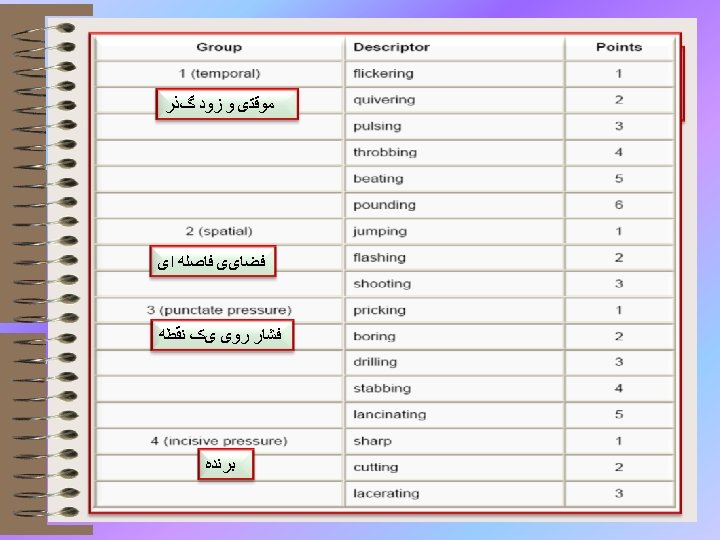Click points value 2 in quivering row
This screenshot has height=540, width=720.
pyautogui.click(x=619, y=100)
